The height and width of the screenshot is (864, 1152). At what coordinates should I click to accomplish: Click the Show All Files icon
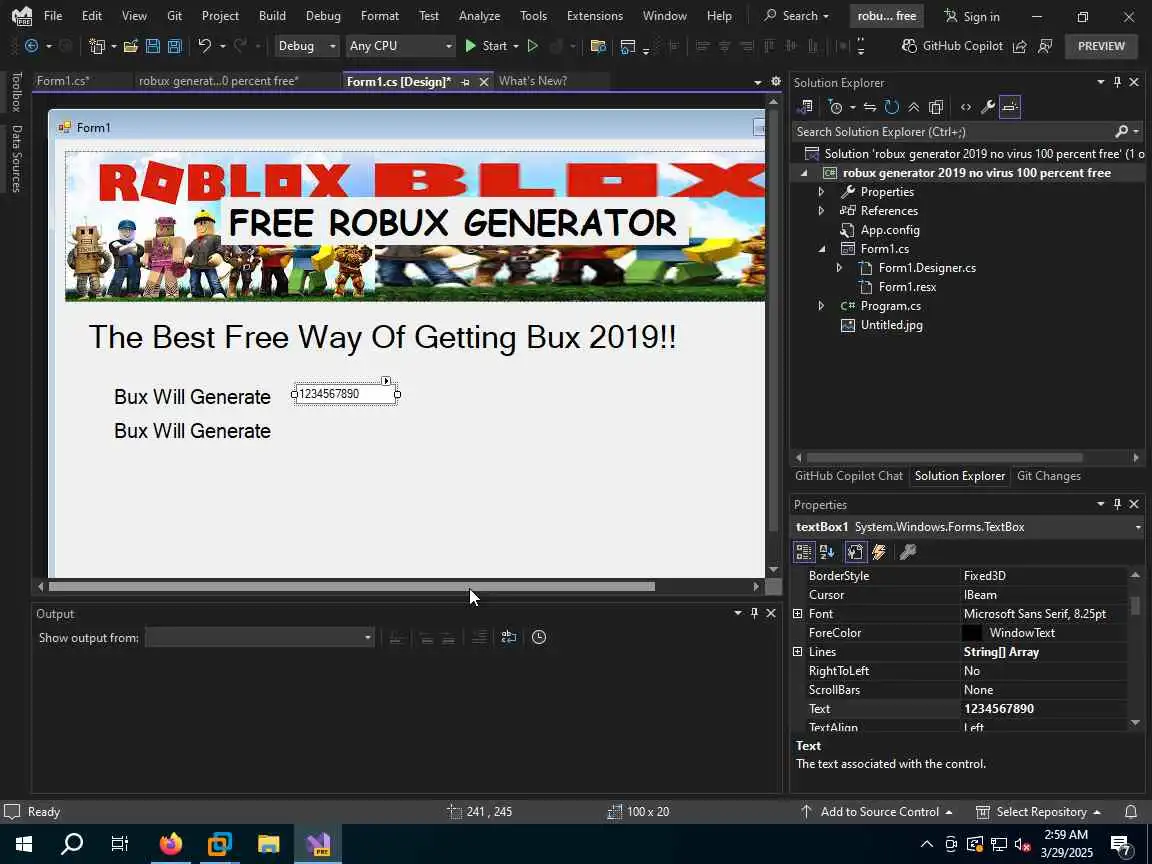coord(935,107)
